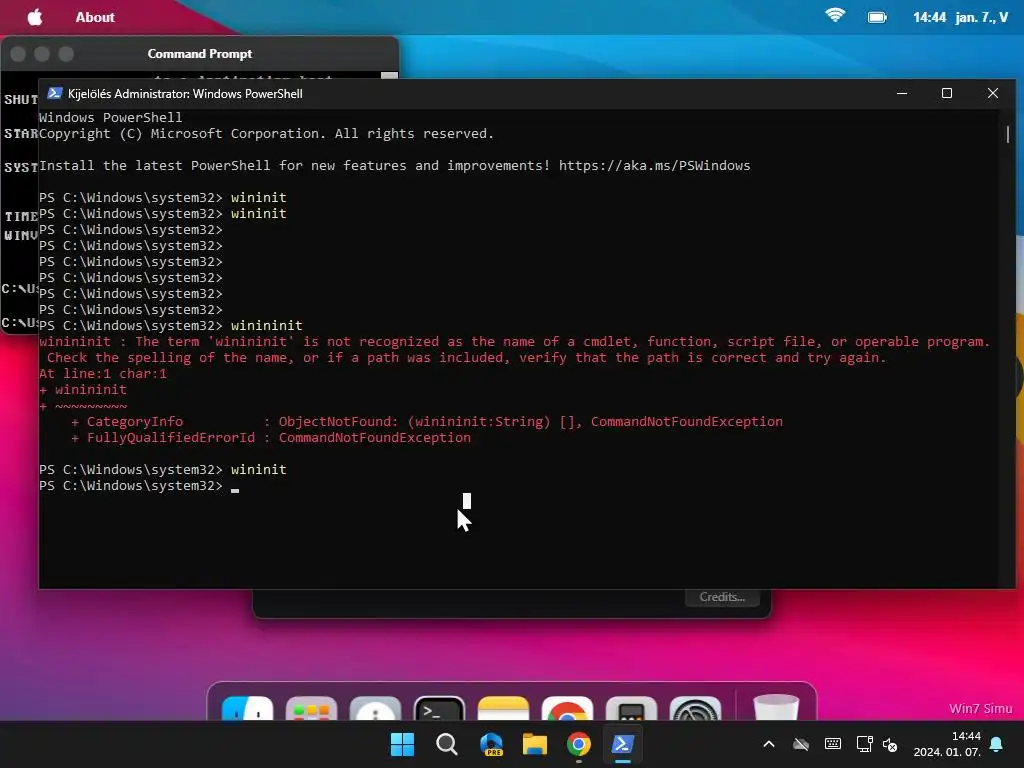Open the Apple menu

[35, 17]
